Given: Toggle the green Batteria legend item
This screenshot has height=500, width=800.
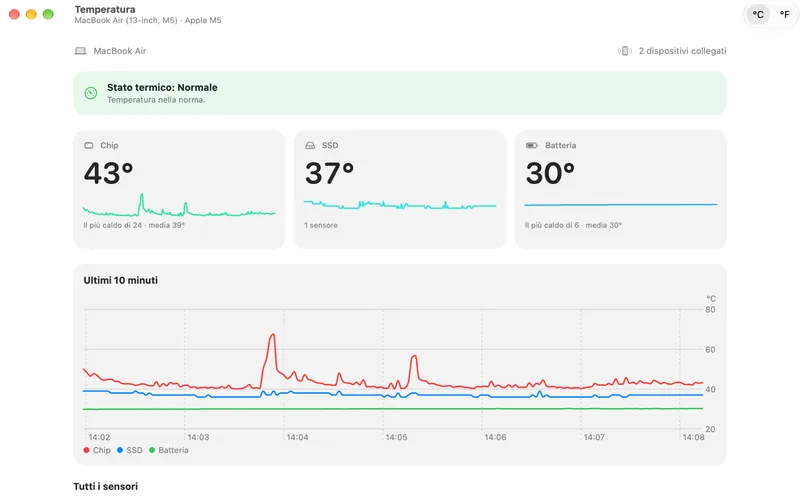Looking at the screenshot, I should 169,450.
